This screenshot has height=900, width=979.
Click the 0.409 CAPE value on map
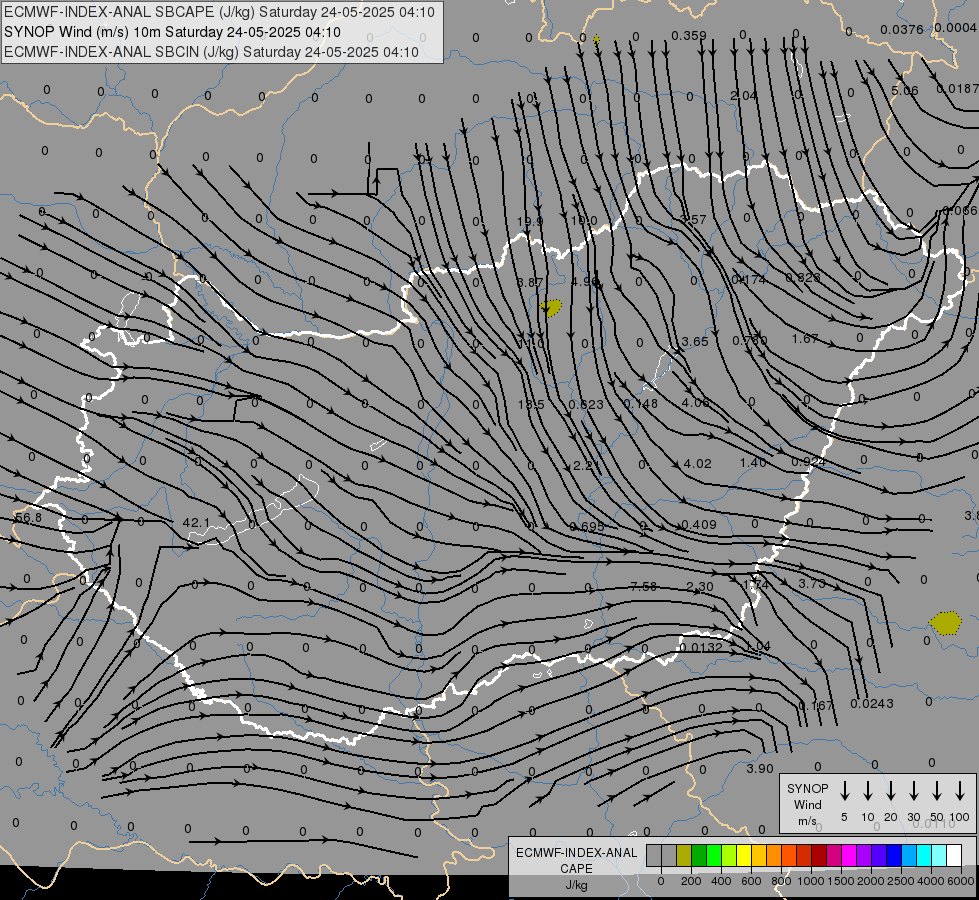coord(699,524)
